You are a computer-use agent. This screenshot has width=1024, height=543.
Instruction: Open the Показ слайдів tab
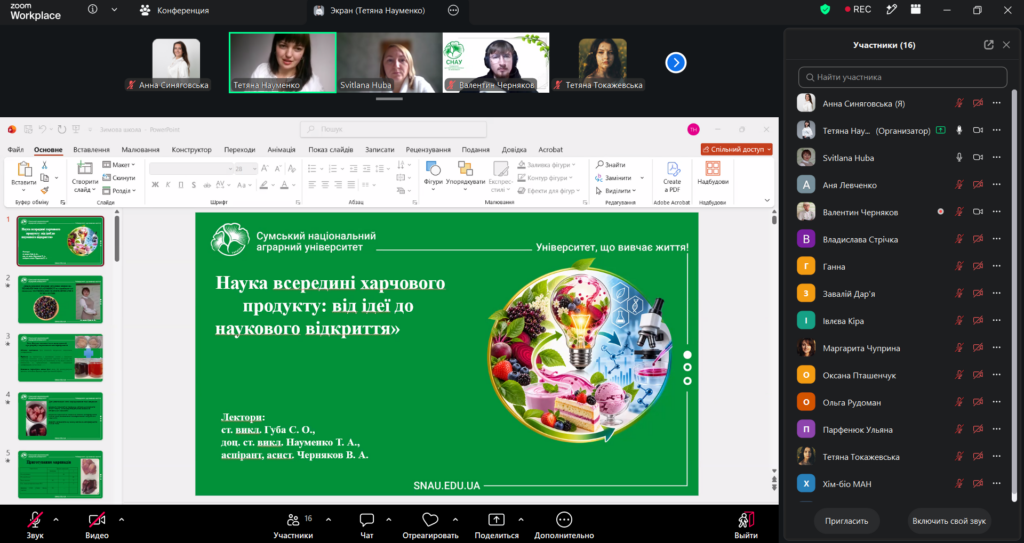click(330, 150)
